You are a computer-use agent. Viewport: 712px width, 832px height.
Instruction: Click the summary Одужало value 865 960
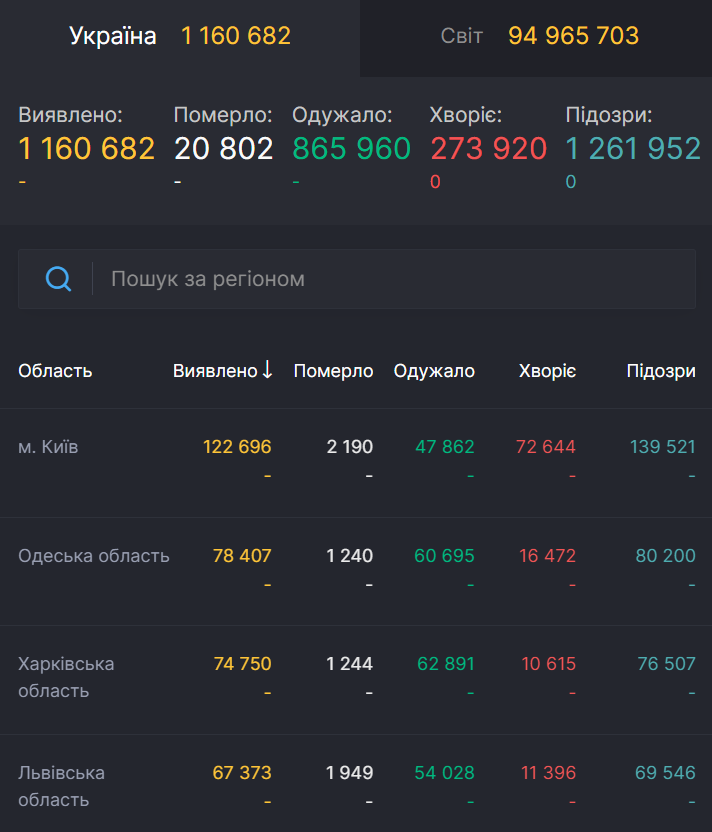click(x=351, y=149)
